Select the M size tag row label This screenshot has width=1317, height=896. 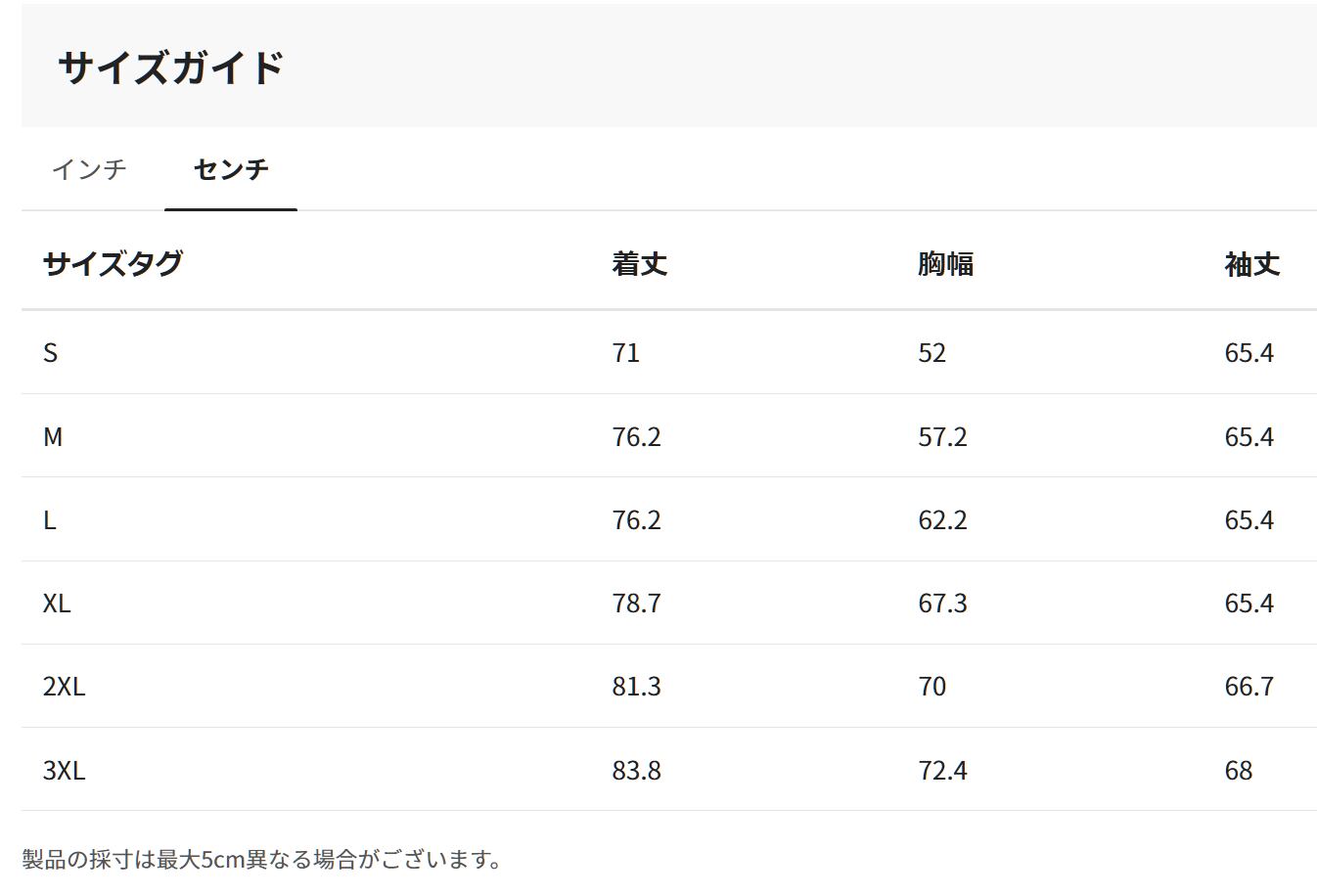[53, 436]
